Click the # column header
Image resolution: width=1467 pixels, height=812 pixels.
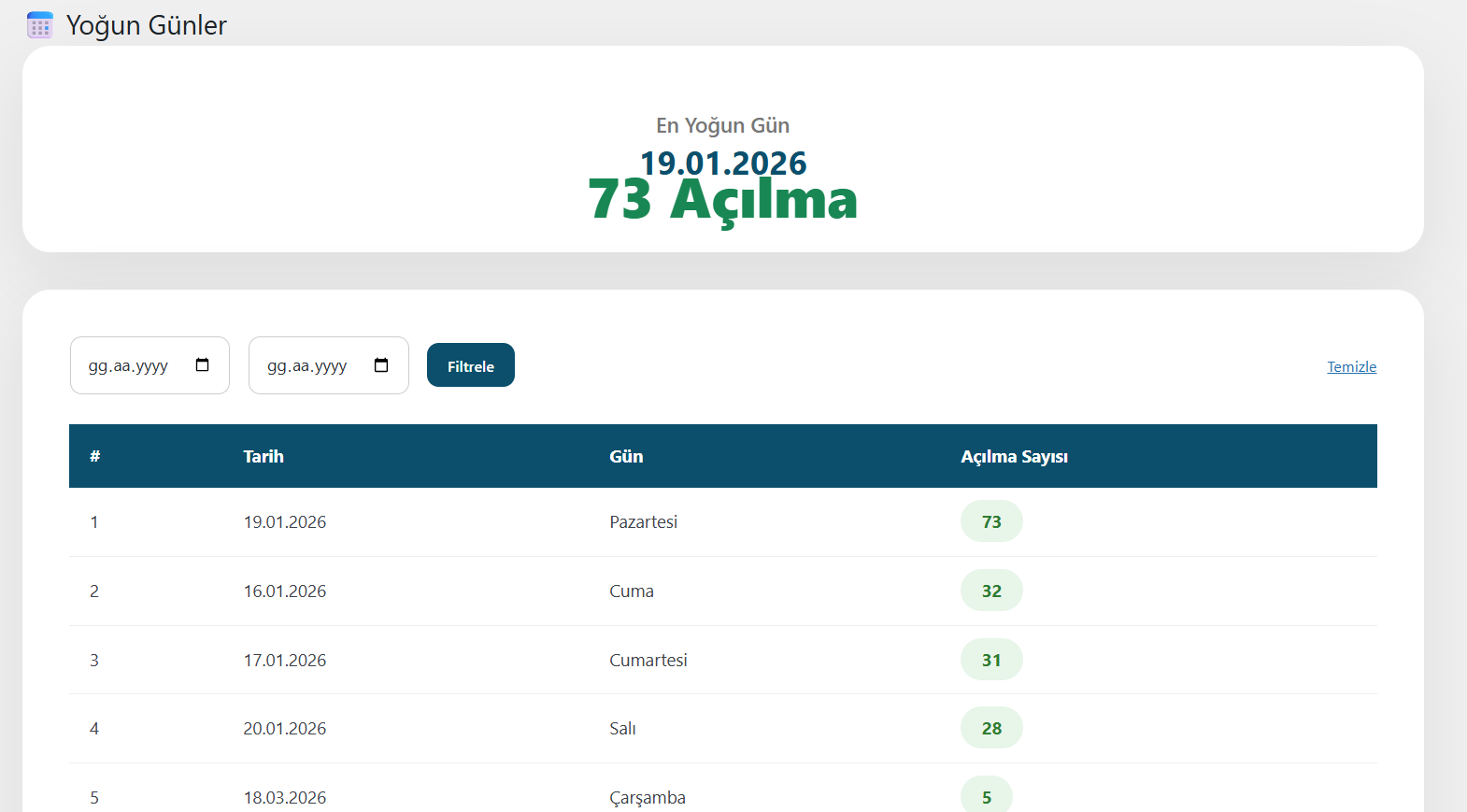click(94, 456)
